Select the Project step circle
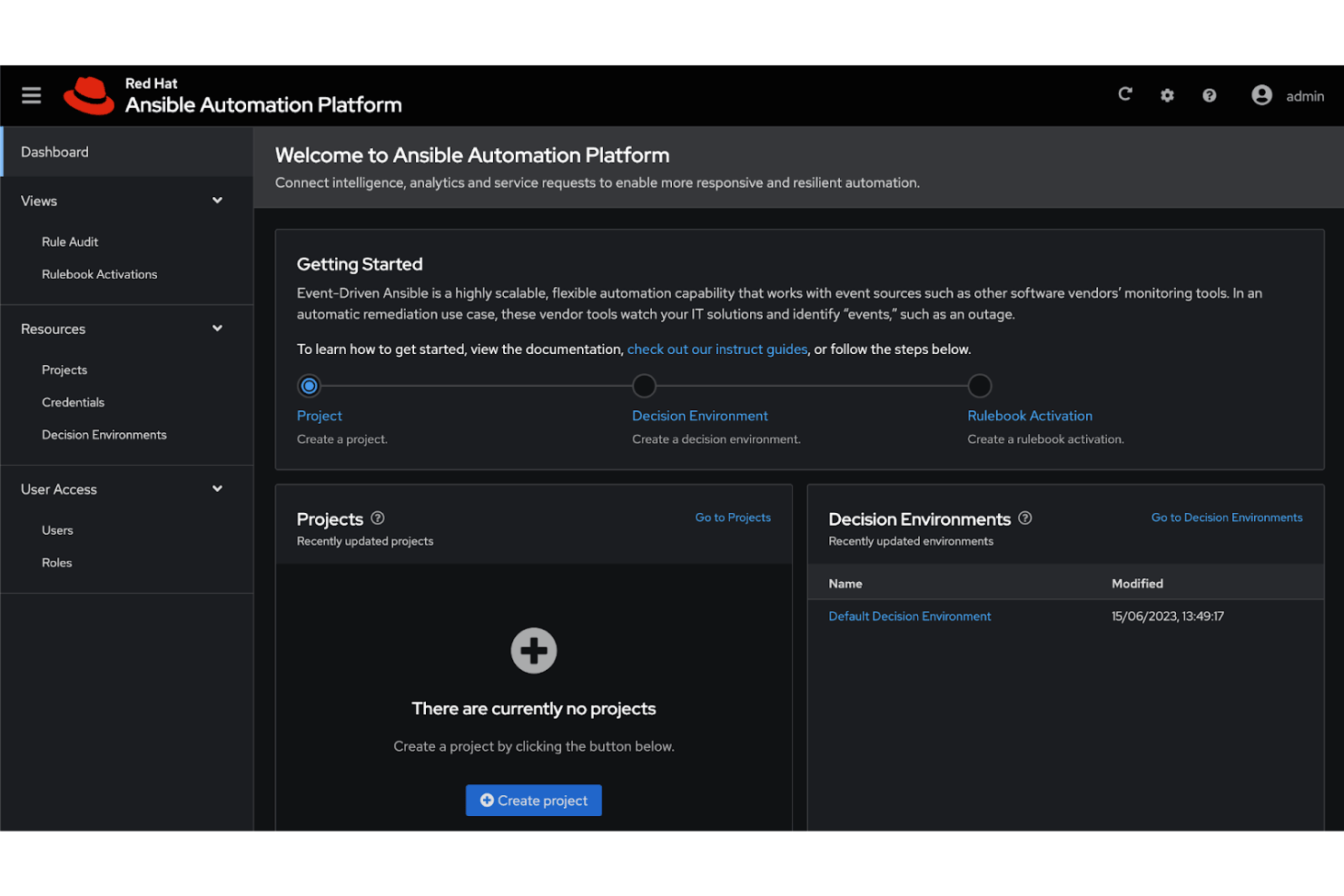1344x896 pixels. coord(310,386)
